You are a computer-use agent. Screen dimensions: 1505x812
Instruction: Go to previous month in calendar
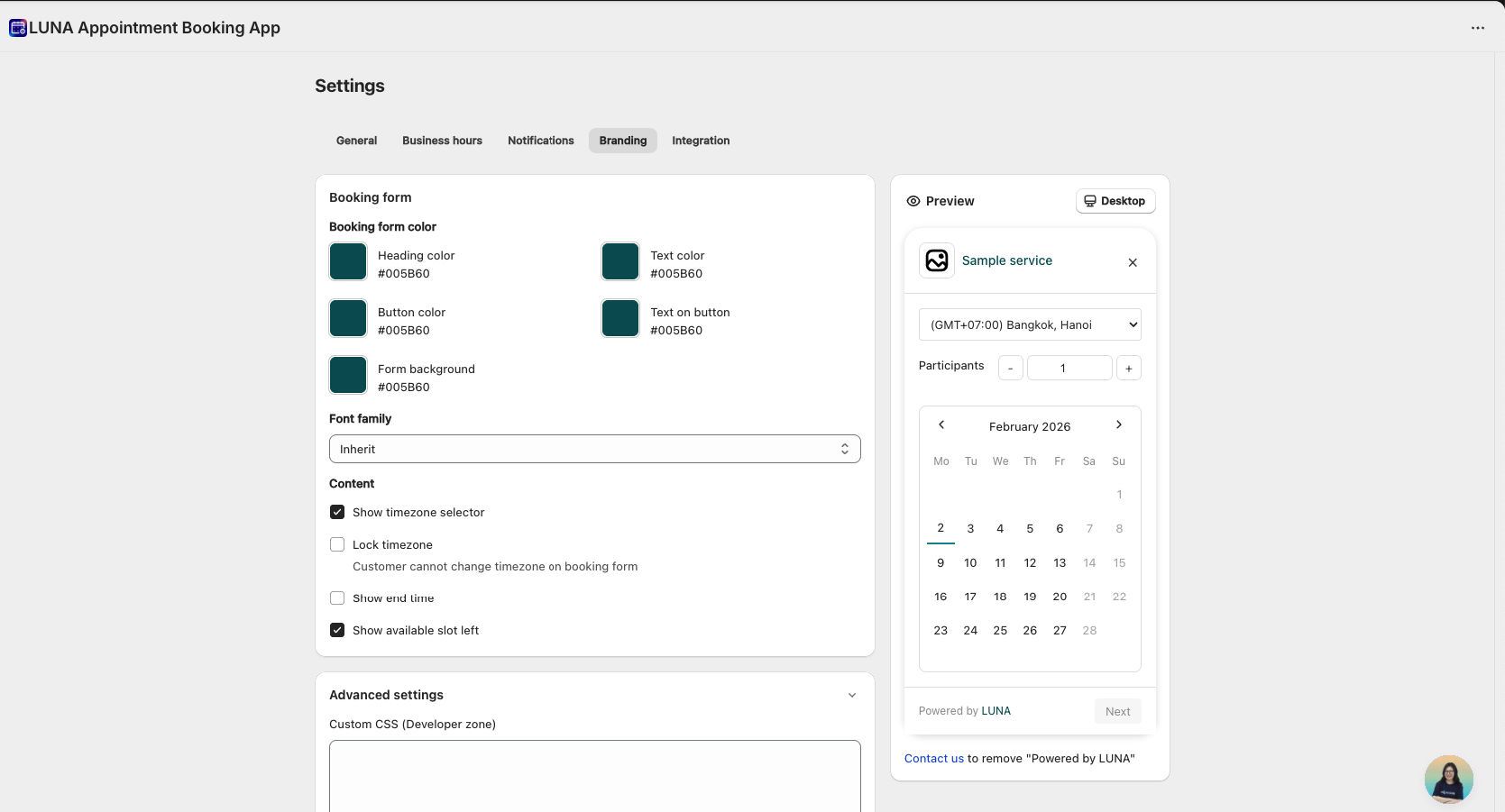coord(941,425)
